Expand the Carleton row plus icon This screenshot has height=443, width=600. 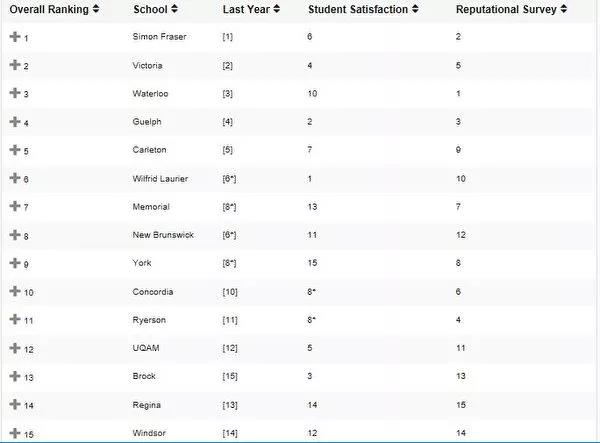[x=15, y=150]
